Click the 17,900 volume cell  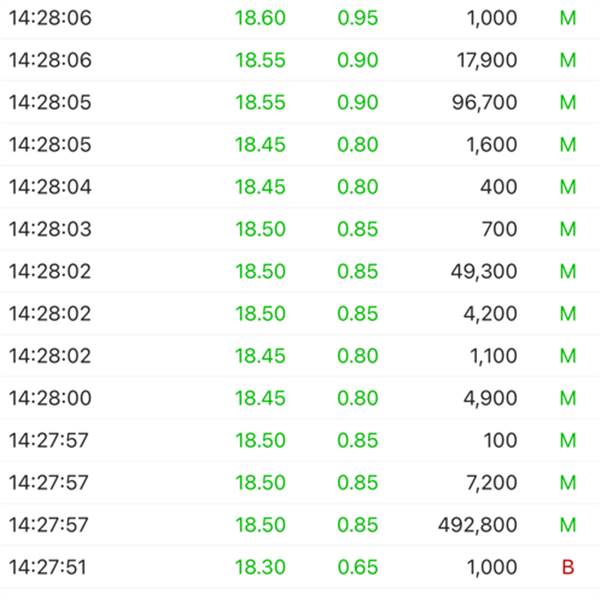pyautogui.click(x=483, y=60)
